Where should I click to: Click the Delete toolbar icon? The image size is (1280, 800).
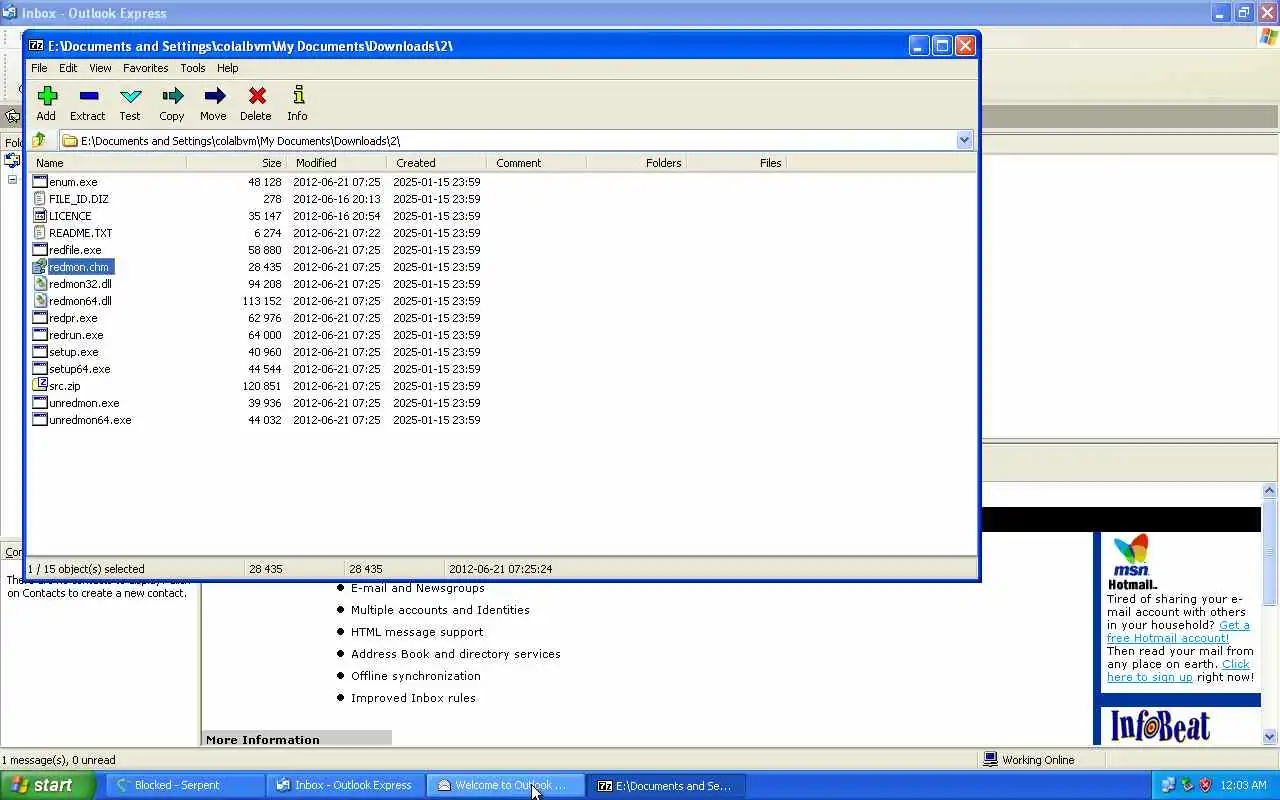pos(256,96)
